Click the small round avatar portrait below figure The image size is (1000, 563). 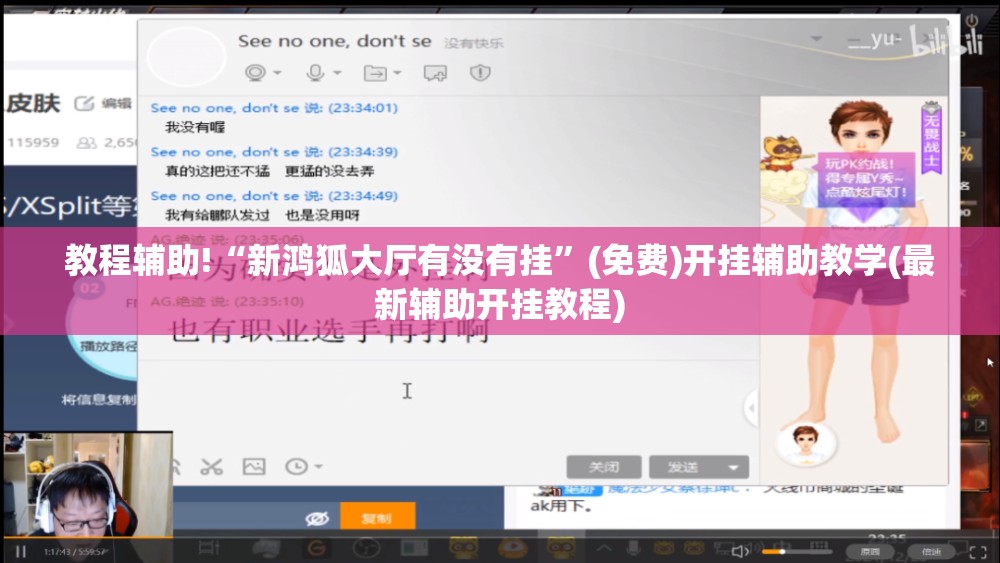805,443
